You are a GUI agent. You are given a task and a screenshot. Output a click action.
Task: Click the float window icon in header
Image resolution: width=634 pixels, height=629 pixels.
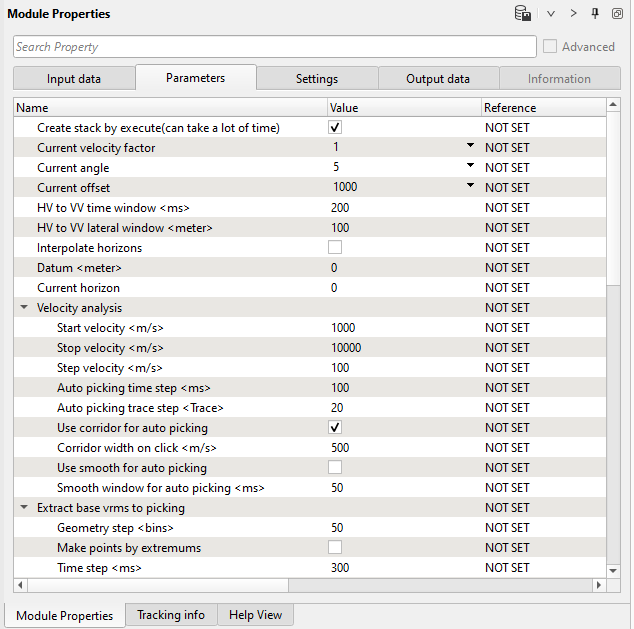click(618, 14)
